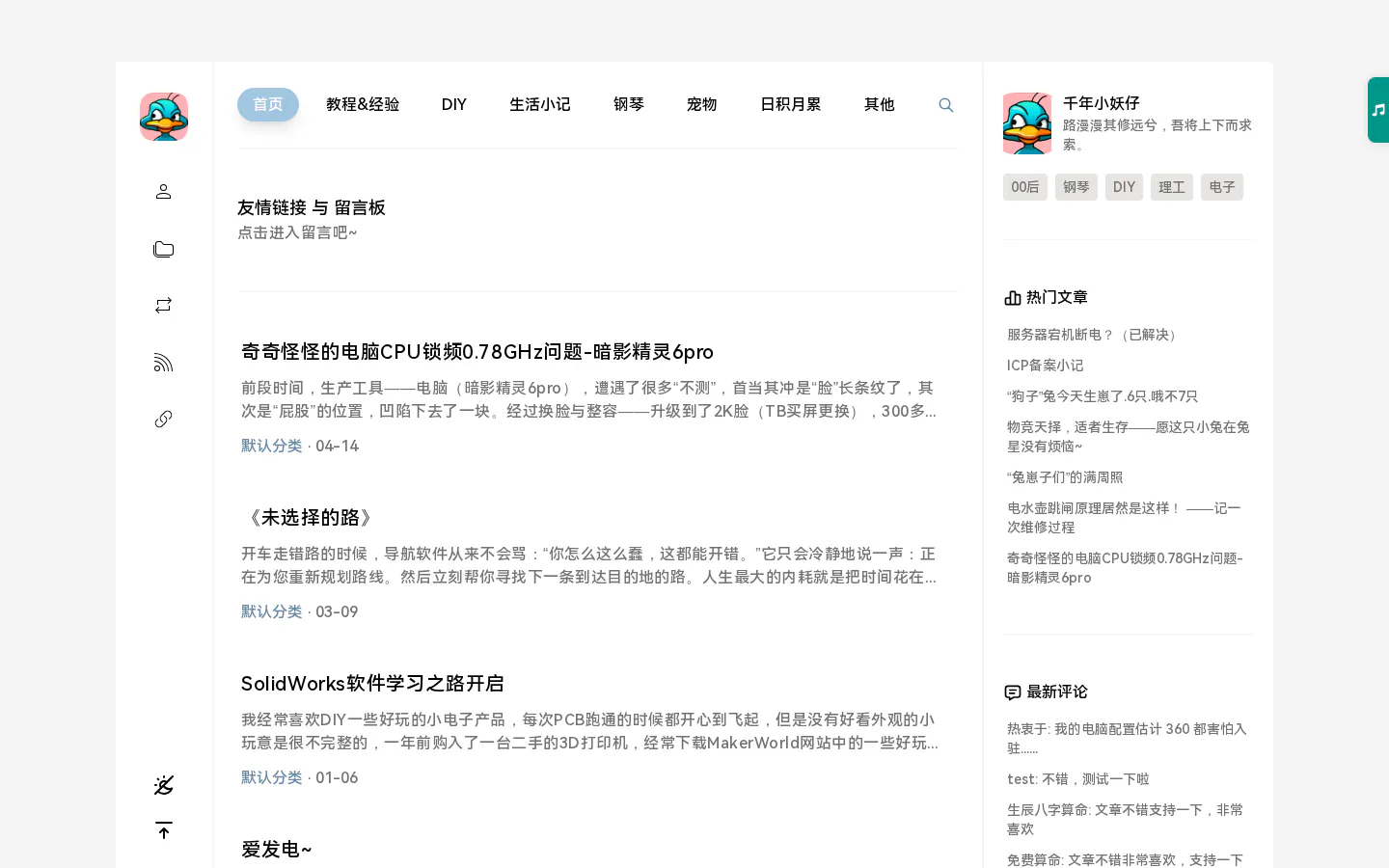Viewport: 1389px width, 868px height.
Task: Open hot article 电水壶跳闸原理
Action: [x=1125, y=518]
